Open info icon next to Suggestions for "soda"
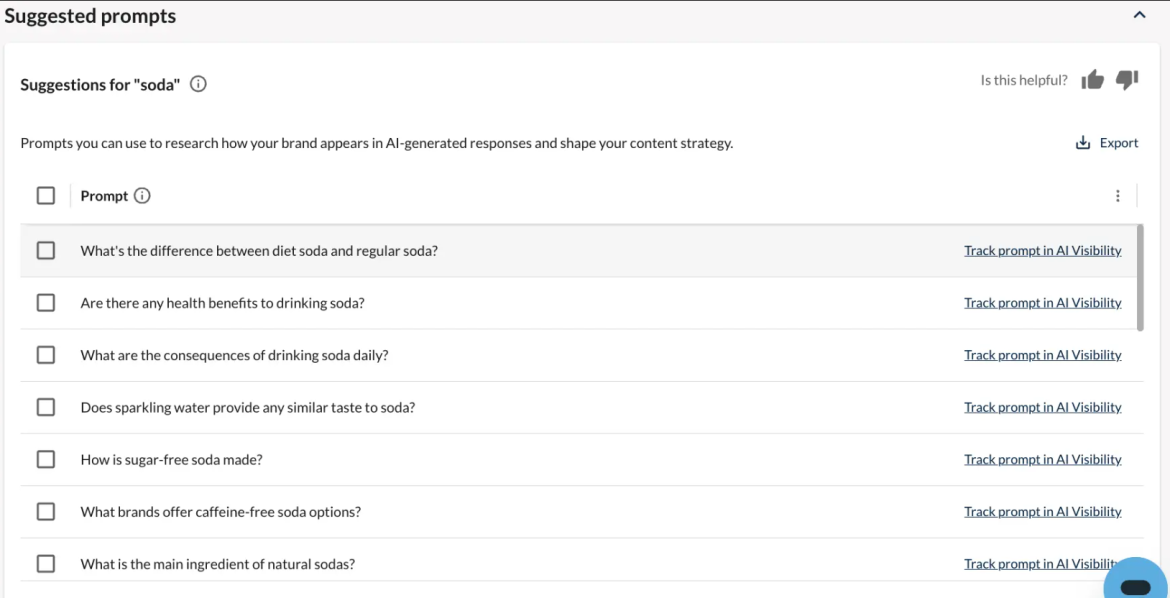This screenshot has height=598, width=1170. tap(198, 84)
